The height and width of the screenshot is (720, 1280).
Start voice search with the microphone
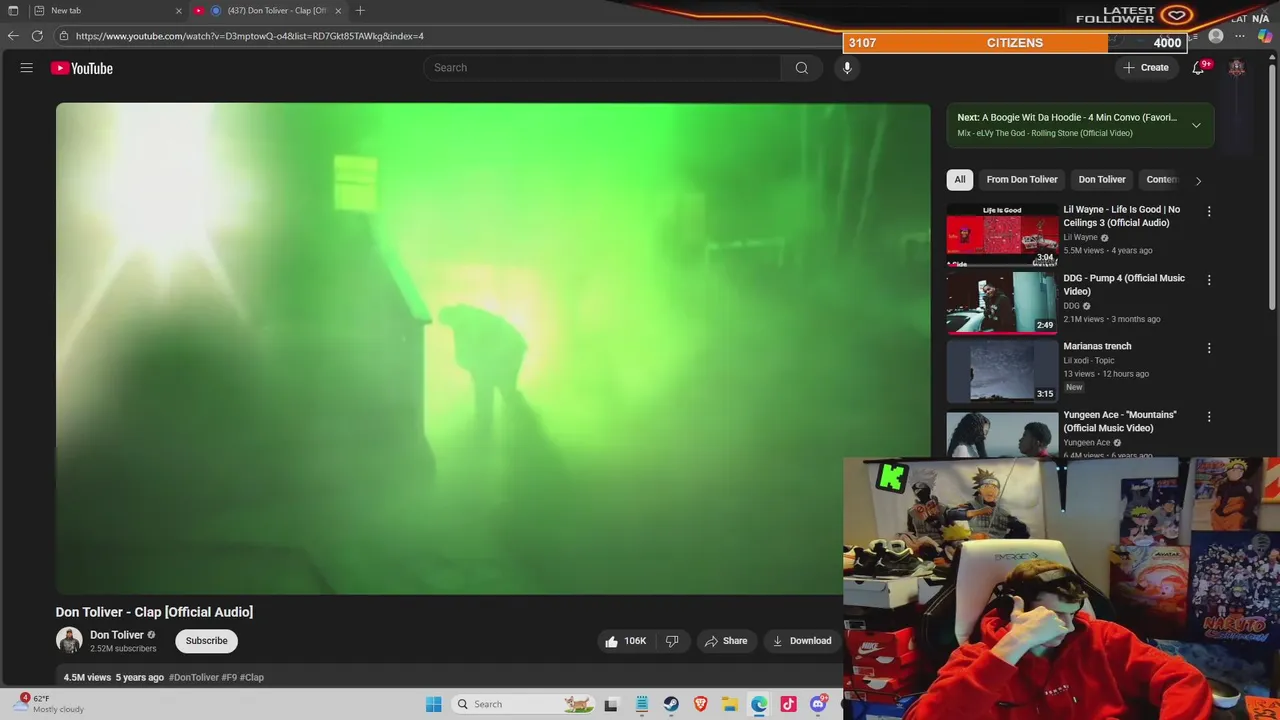tap(847, 68)
